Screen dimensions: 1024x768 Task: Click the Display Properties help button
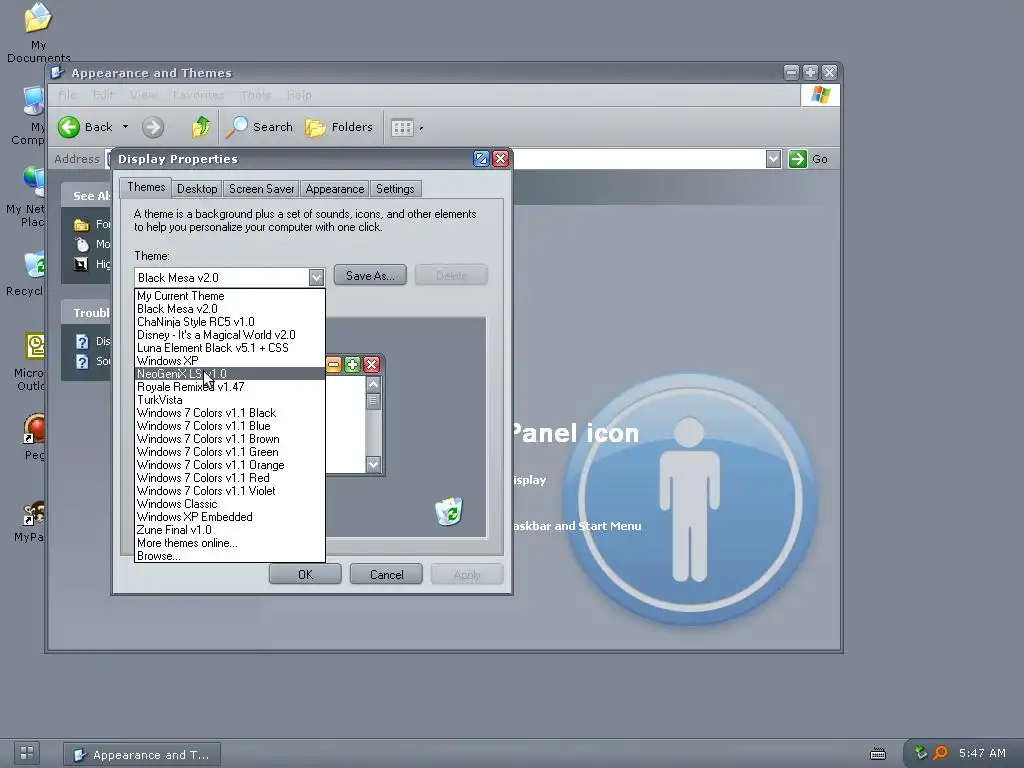[481, 159]
